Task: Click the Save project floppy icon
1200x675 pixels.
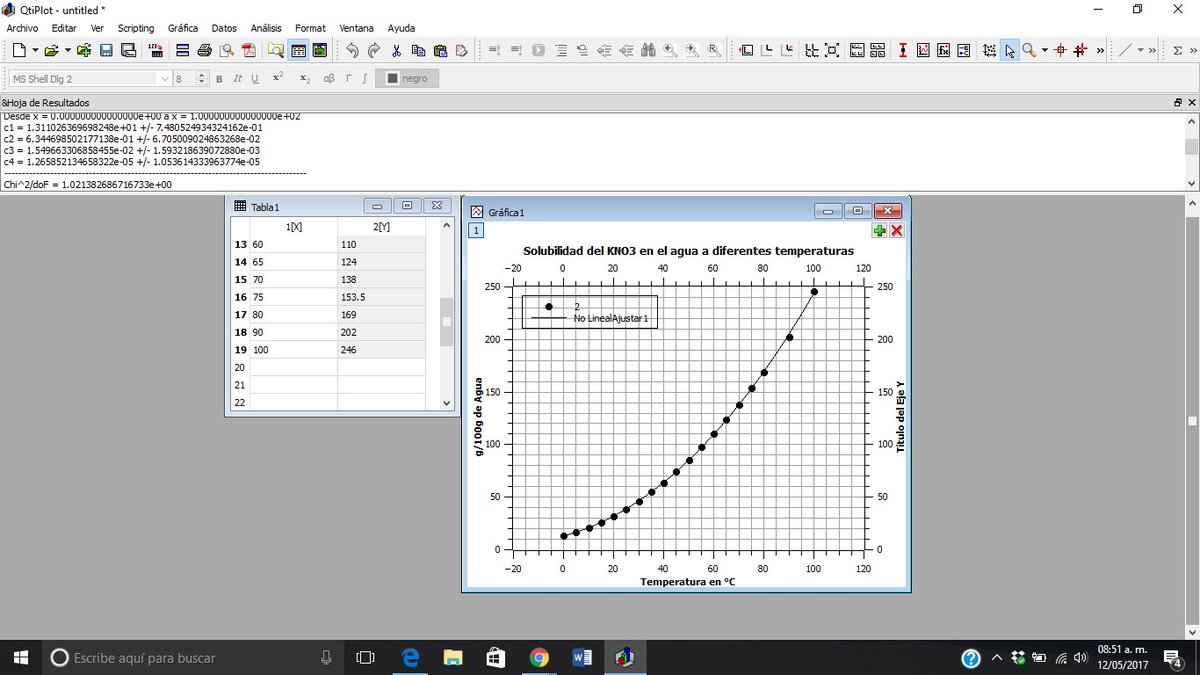Action: (x=106, y=50)
